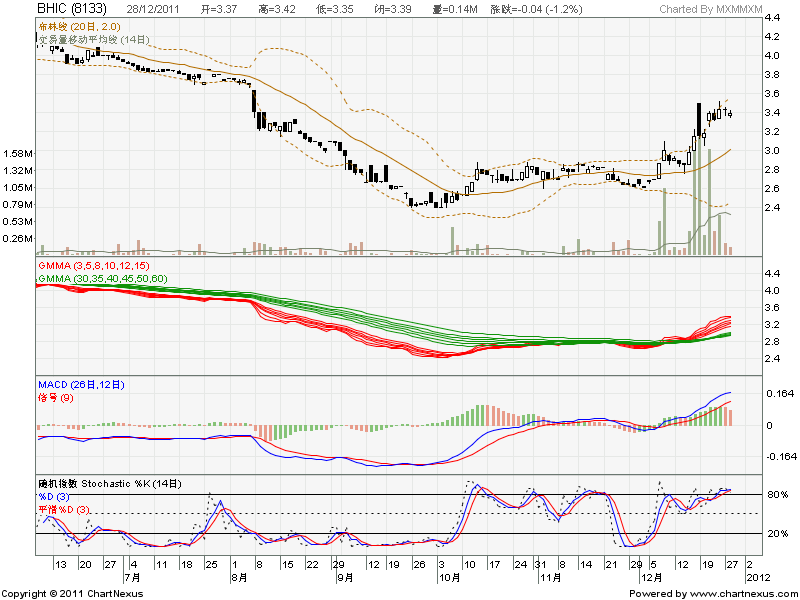The image size is (800, 600).
Task: Click the blue %D (3) legend
Action: coord(54,497)
